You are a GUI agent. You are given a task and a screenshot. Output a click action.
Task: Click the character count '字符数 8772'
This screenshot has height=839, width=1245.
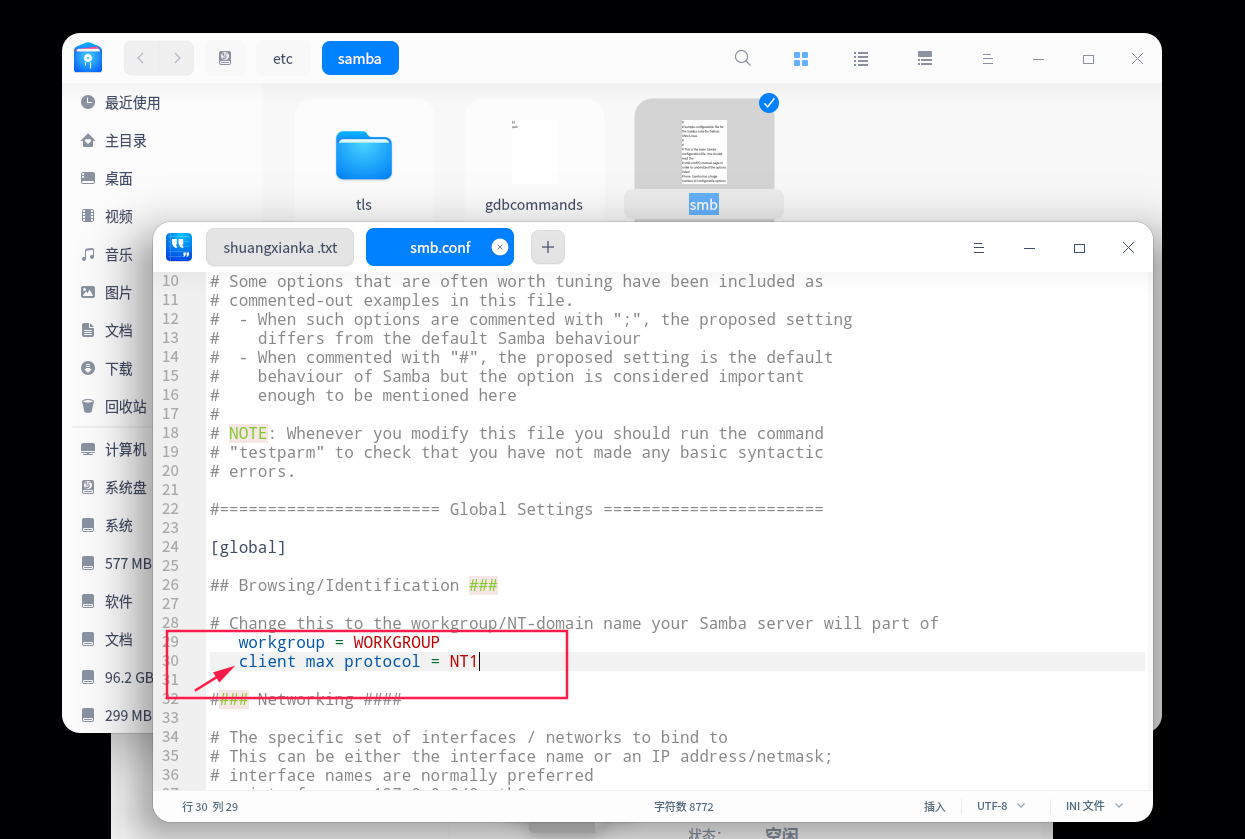(x=684, y=806)
